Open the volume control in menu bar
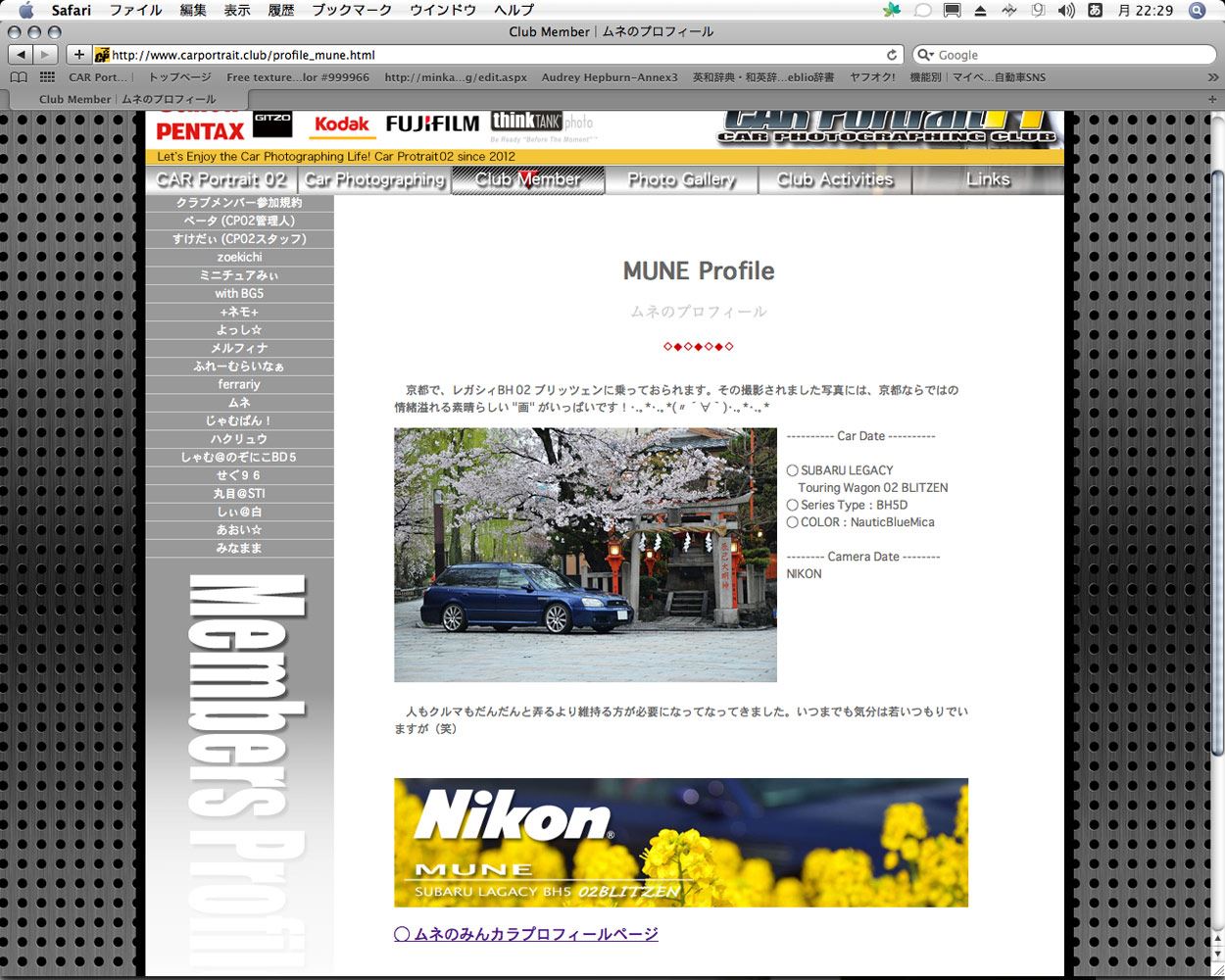1225x980 pixels. point(1066,10)
